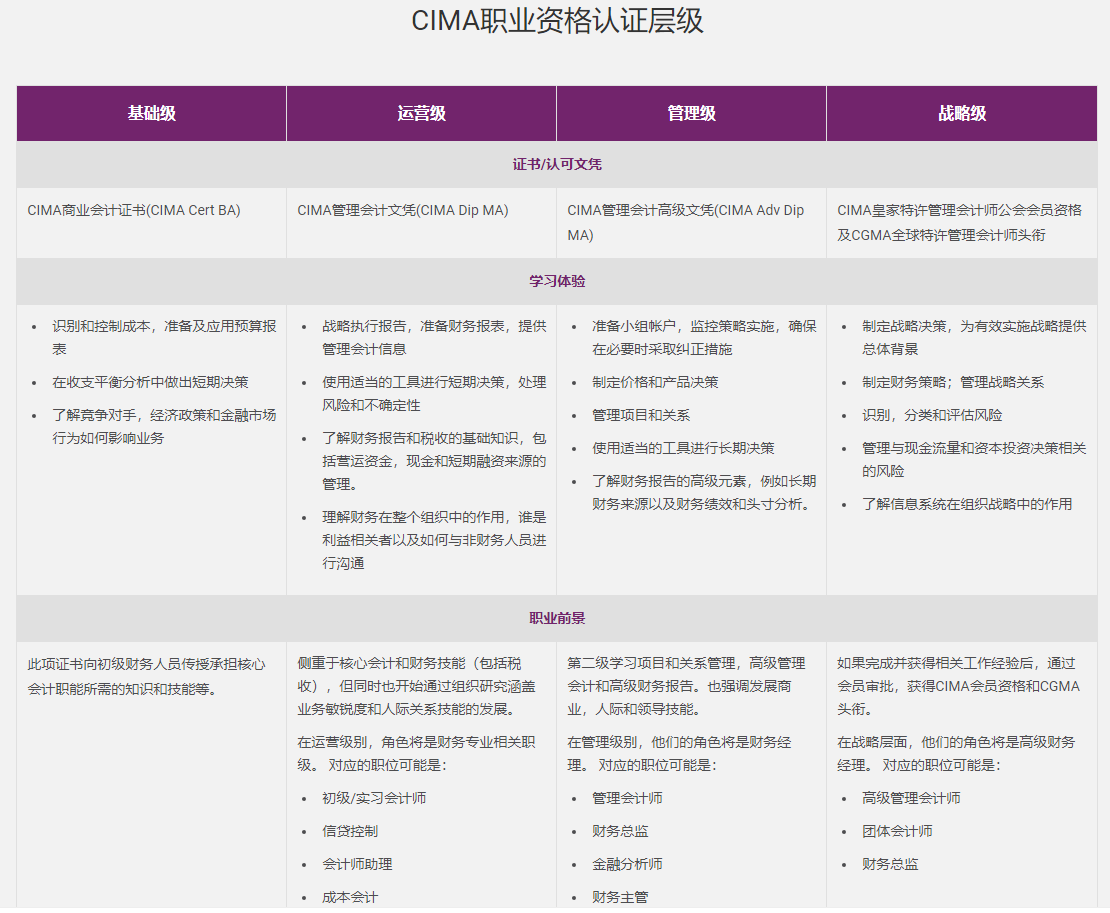Image resolution: width=1110 pixels, height=913 pixels.
Task: Click the "学习体验" section row
Action: 557,281
